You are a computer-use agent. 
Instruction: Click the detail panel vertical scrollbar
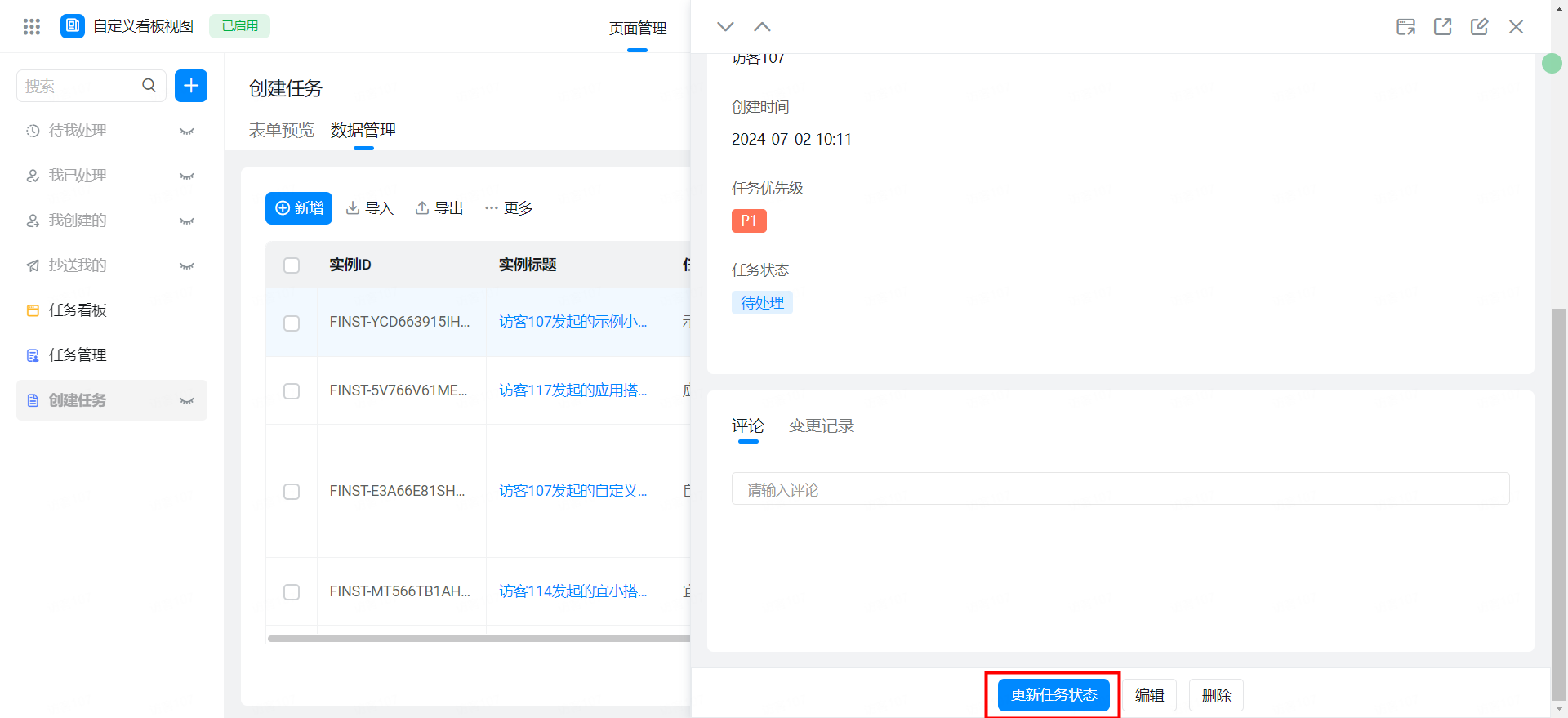pyautogui.click(x=1559, y=505)
